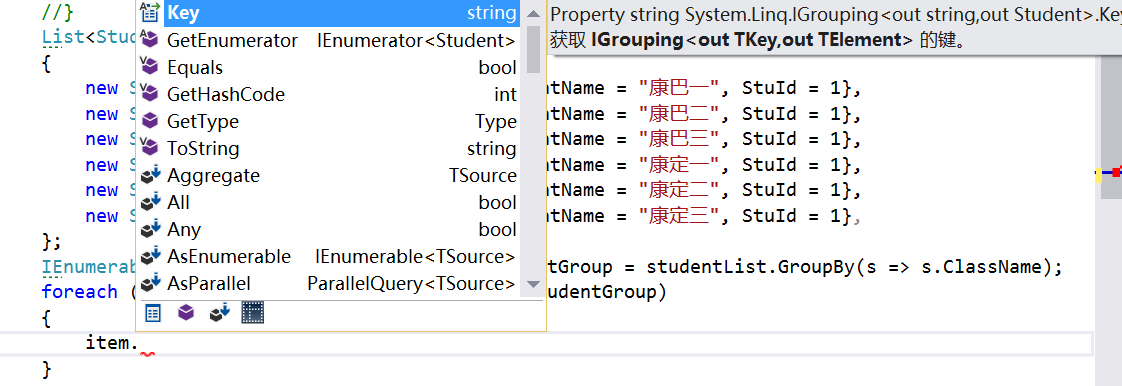
Task: Click the string return type of Key
Action: click(x=492, y=13)
